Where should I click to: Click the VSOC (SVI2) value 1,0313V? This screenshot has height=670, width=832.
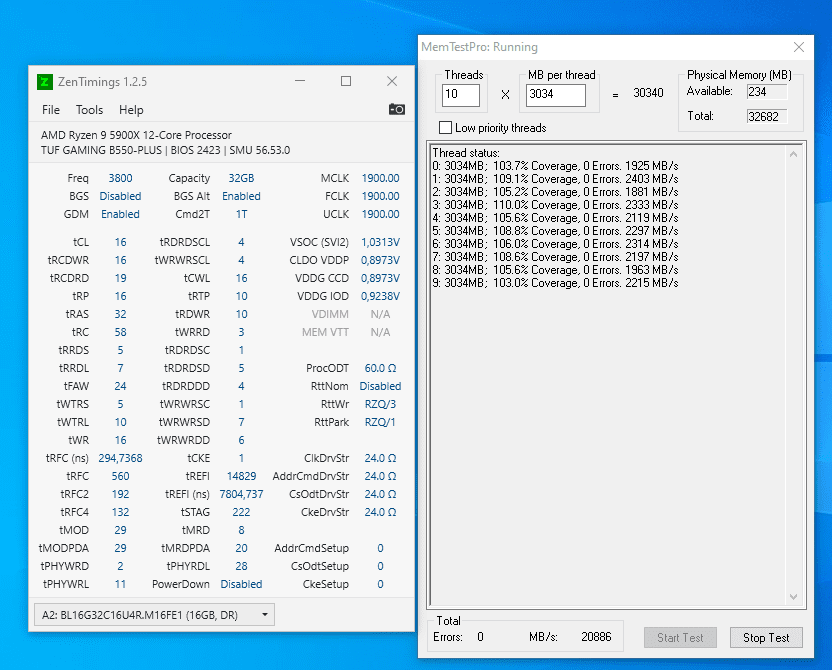coord(380,242)
